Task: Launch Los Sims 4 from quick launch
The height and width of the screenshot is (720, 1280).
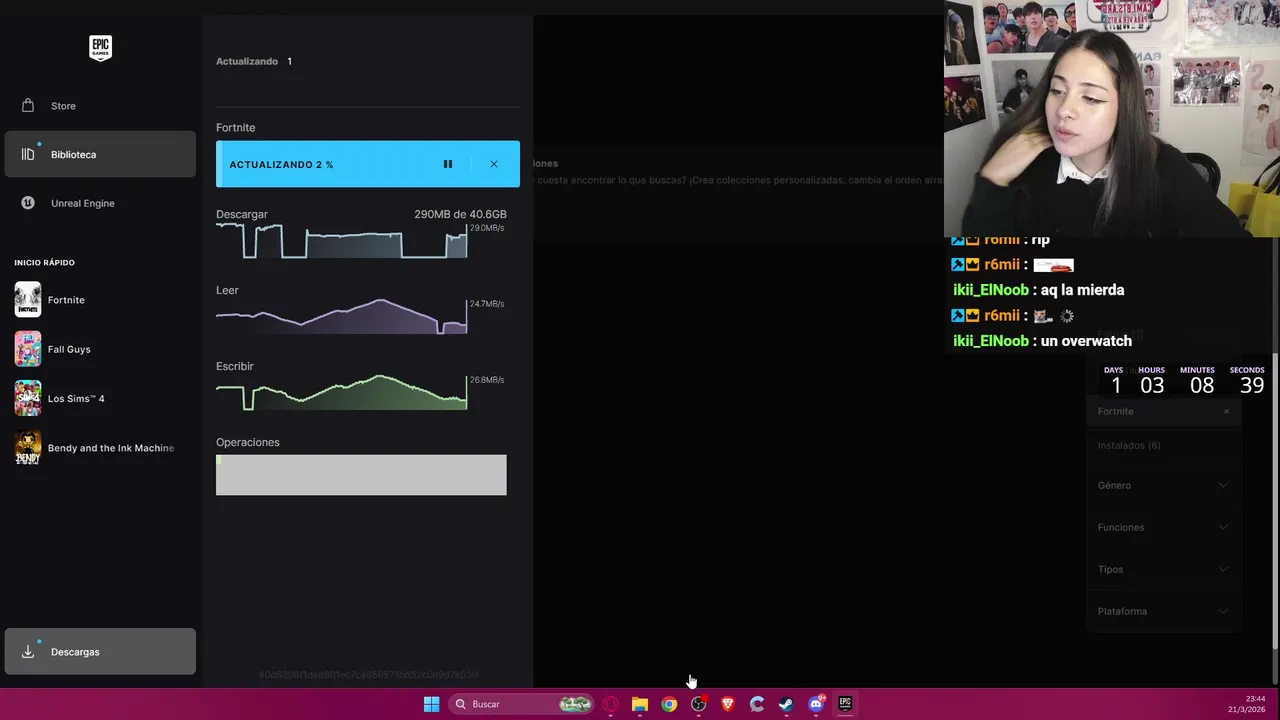Action: [100, 398]
